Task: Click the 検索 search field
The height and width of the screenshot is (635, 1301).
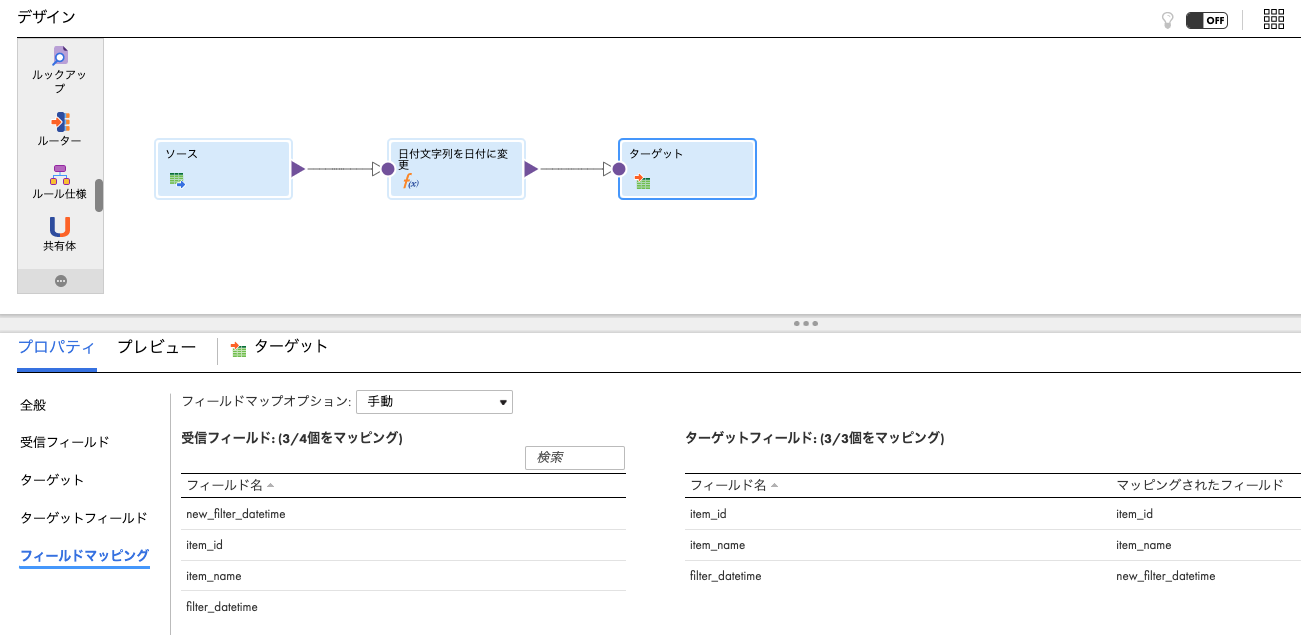Action: (x=574, y=457)
